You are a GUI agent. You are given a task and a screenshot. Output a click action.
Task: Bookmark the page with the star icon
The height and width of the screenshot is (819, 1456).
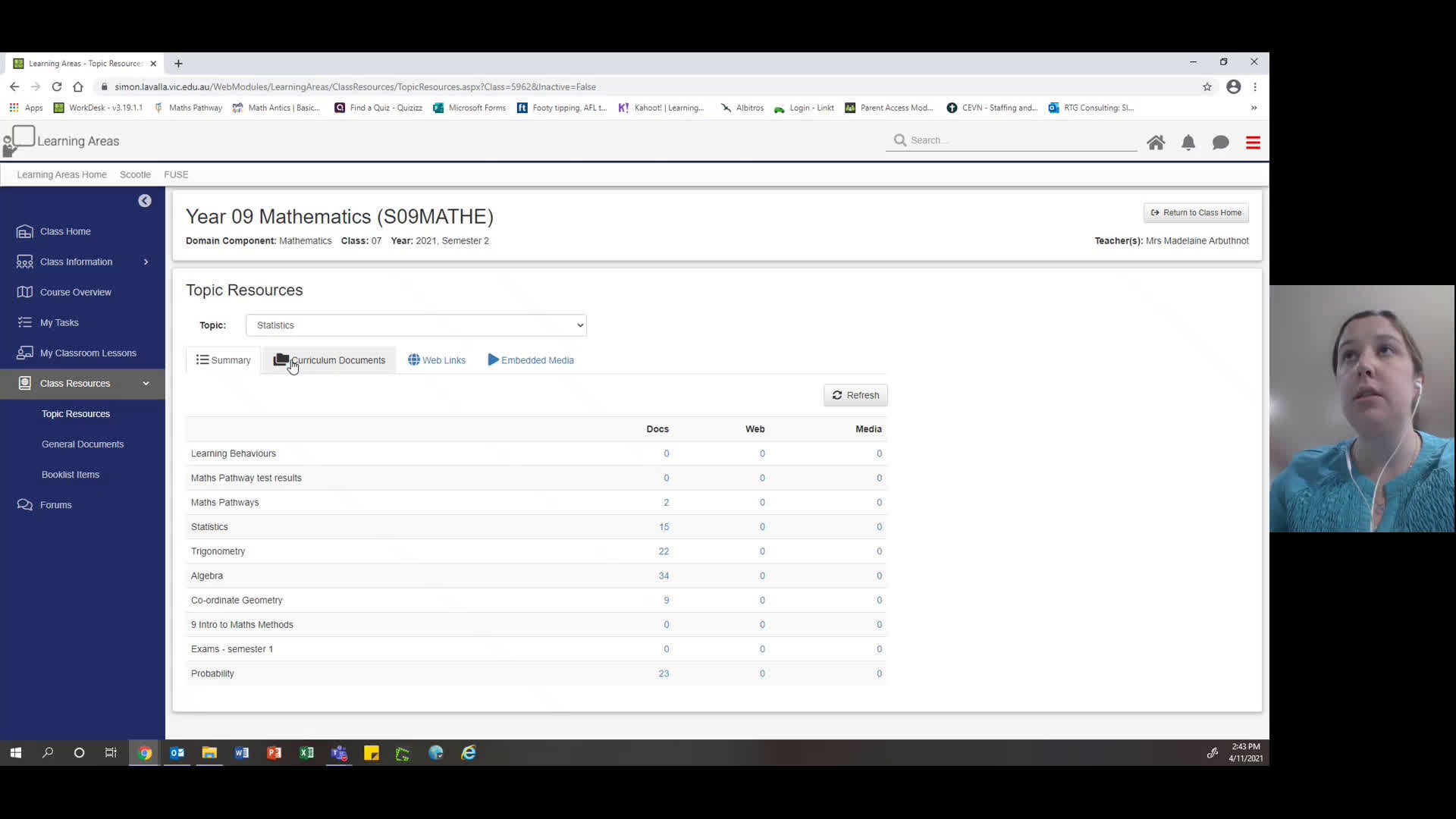[1207, 86]
